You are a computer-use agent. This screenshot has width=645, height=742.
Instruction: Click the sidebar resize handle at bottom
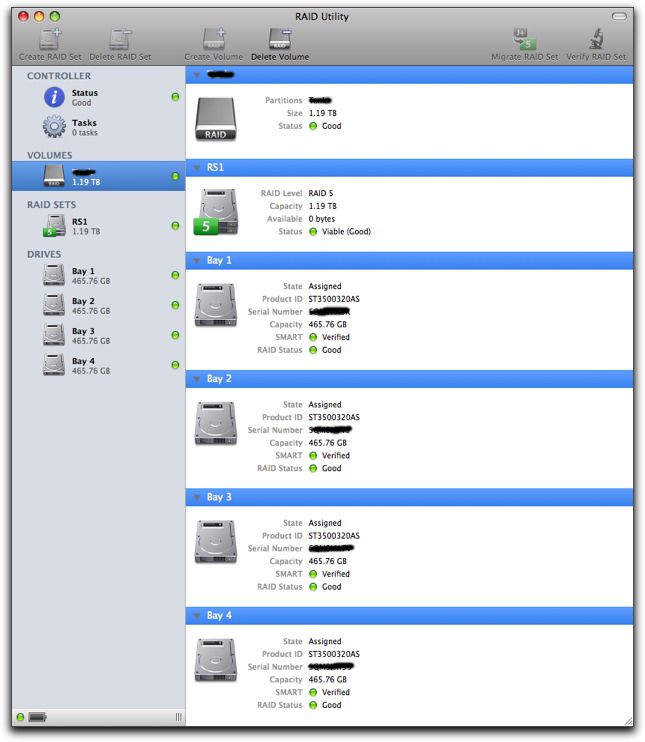(x=179, y=717)
